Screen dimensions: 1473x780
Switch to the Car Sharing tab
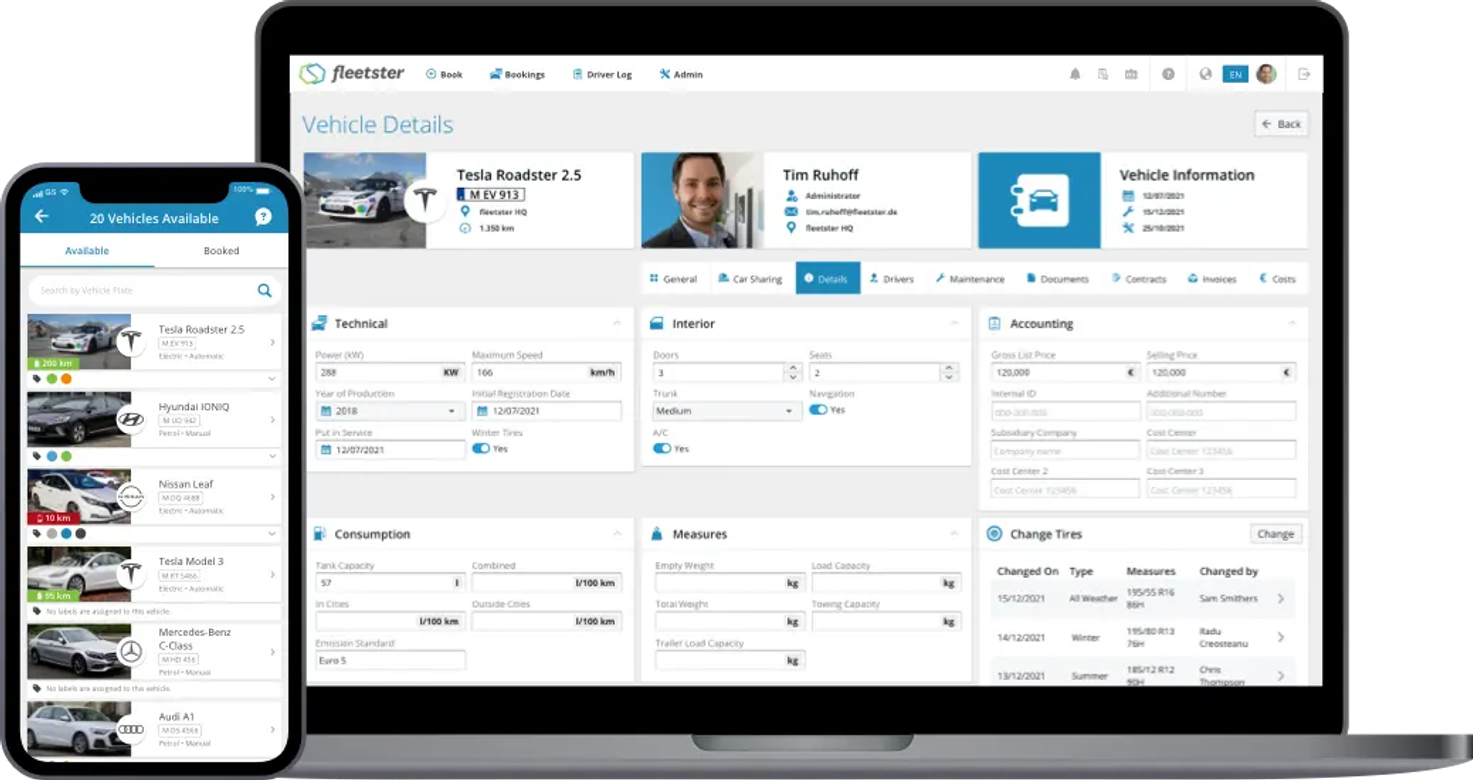click(751, 279)
